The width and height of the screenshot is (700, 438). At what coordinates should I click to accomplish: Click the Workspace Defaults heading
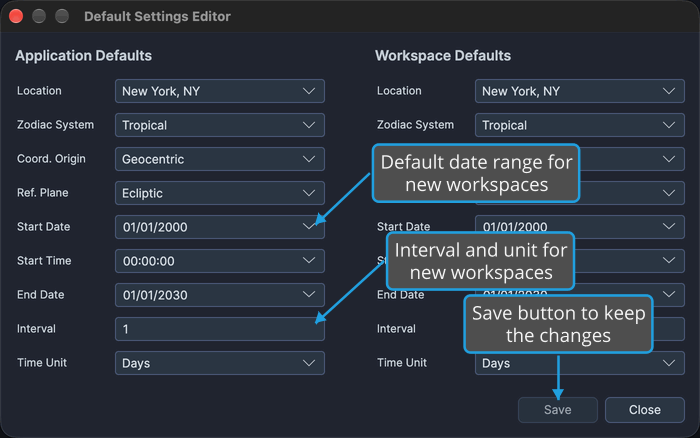[443, 56]
